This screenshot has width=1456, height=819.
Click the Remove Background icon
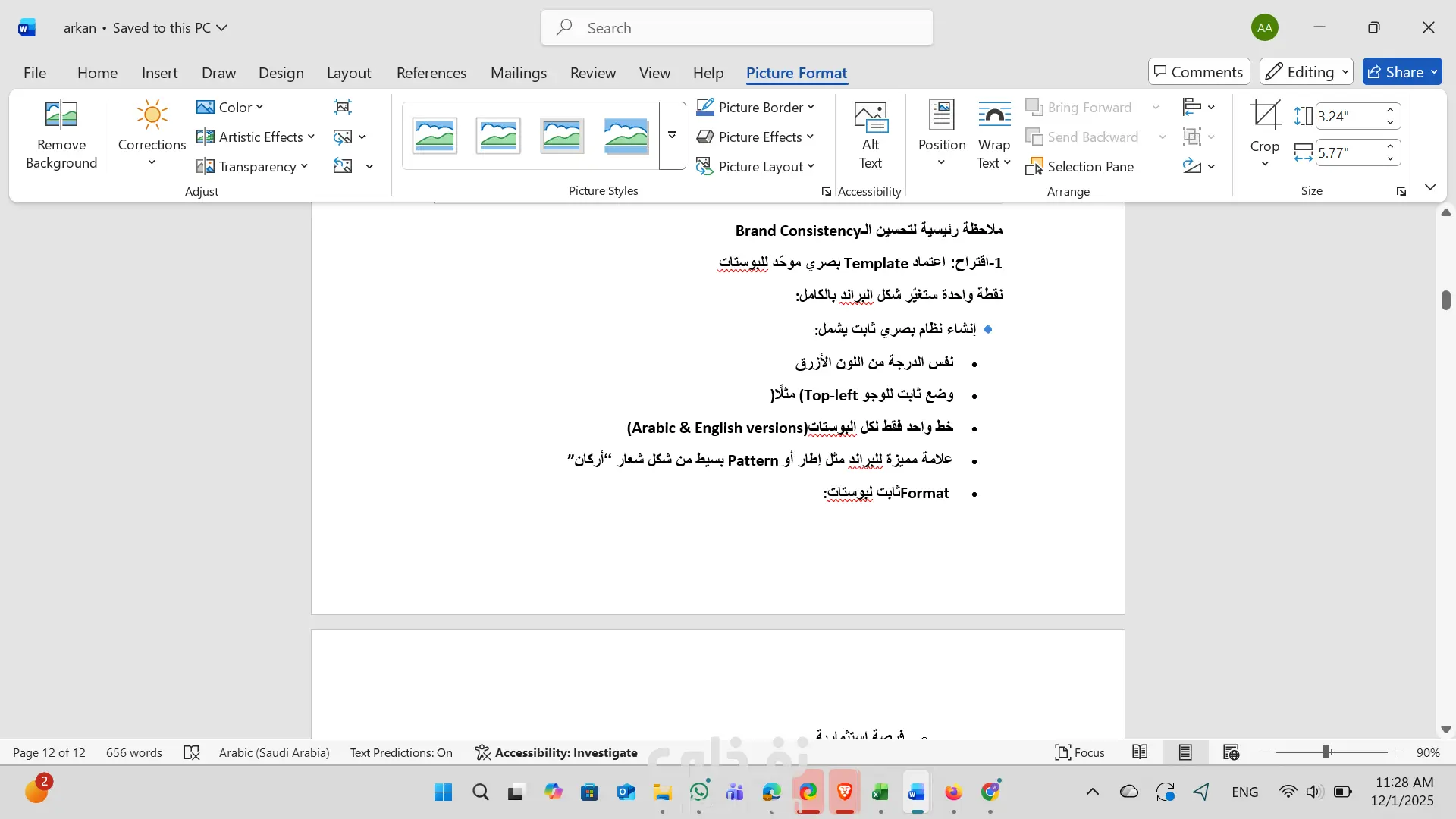(x=61, y=115)
